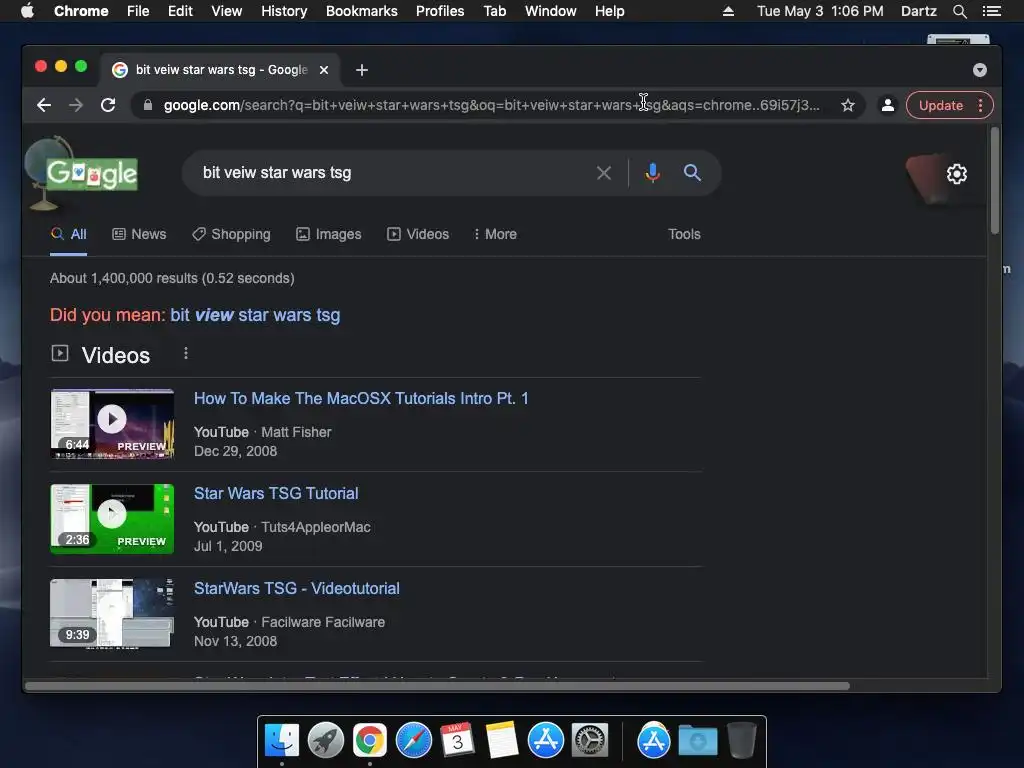
Task: Launch Safari from the Dock
Action: tap(414, 741)
